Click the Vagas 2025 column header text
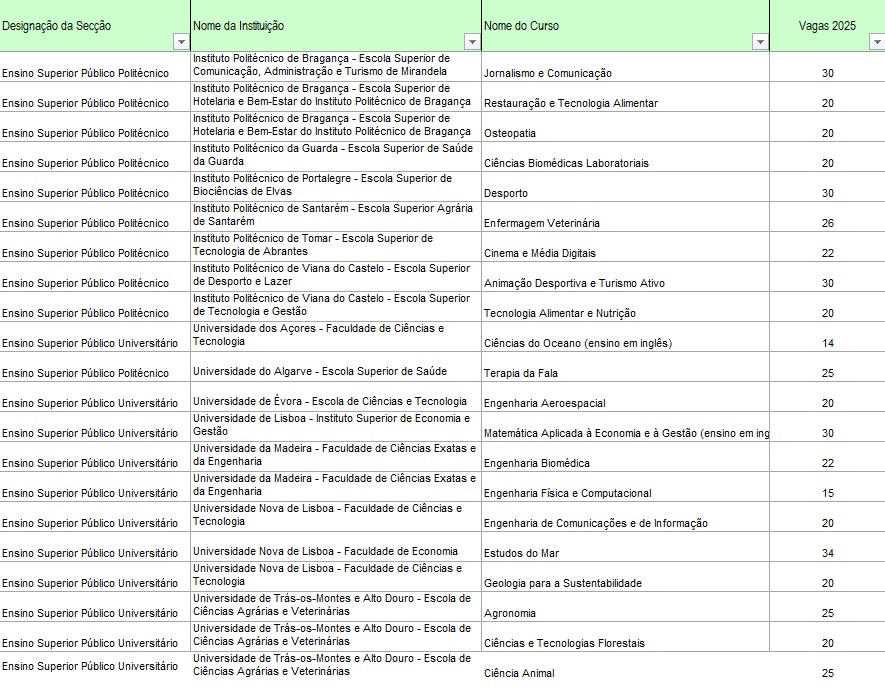 [827, 25]
